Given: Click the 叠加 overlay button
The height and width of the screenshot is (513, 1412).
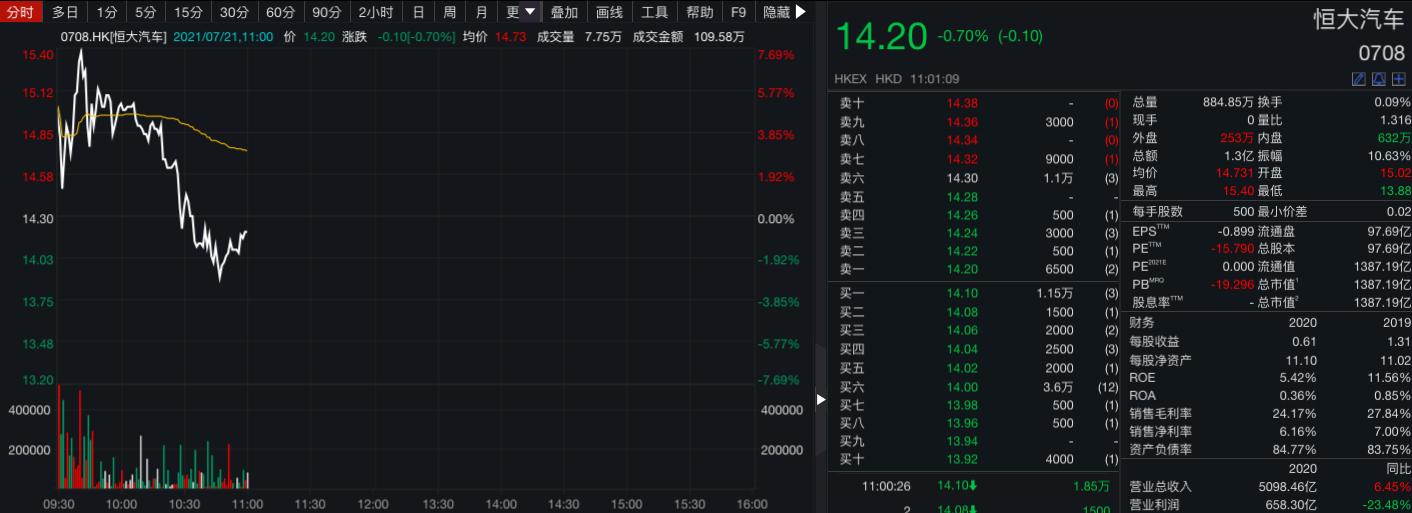Looking at the screenshot, I should [564, 12].
